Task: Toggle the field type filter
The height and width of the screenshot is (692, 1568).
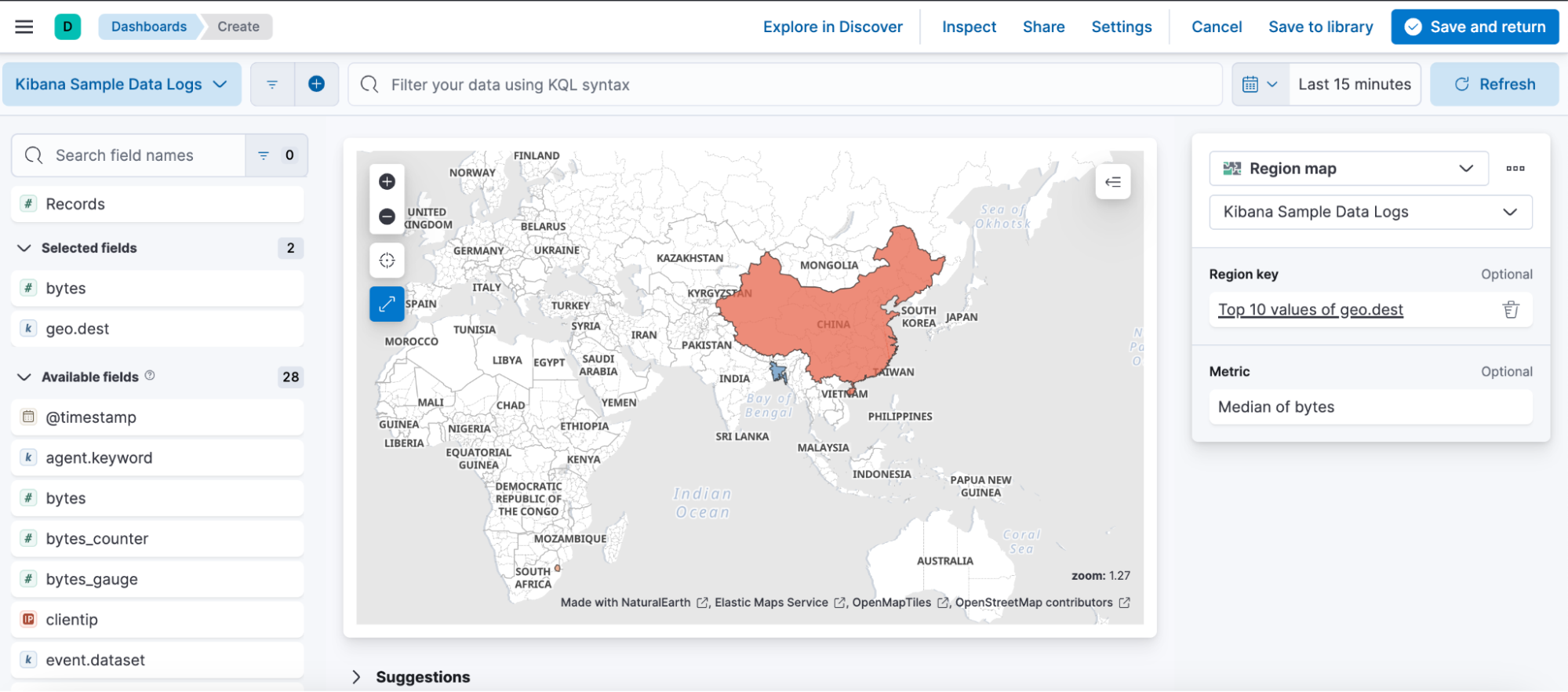Action: 276,155
